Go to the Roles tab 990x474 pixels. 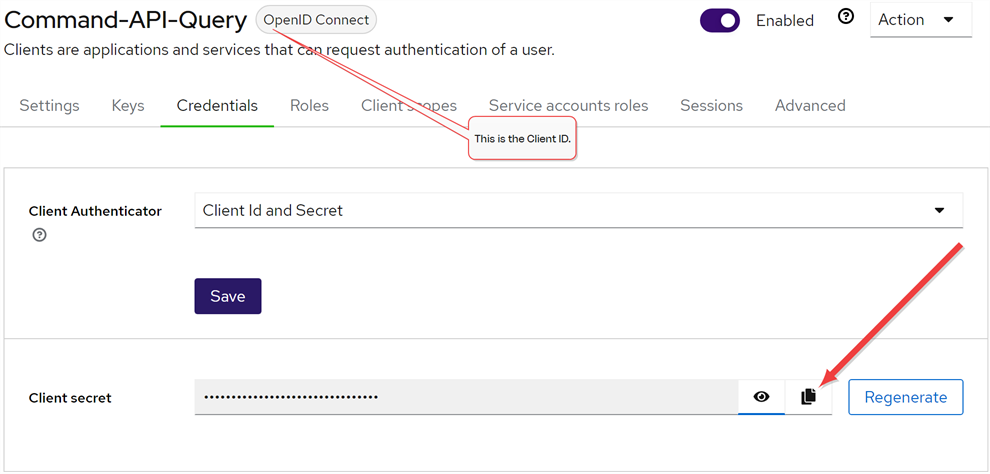coord(309,105)
